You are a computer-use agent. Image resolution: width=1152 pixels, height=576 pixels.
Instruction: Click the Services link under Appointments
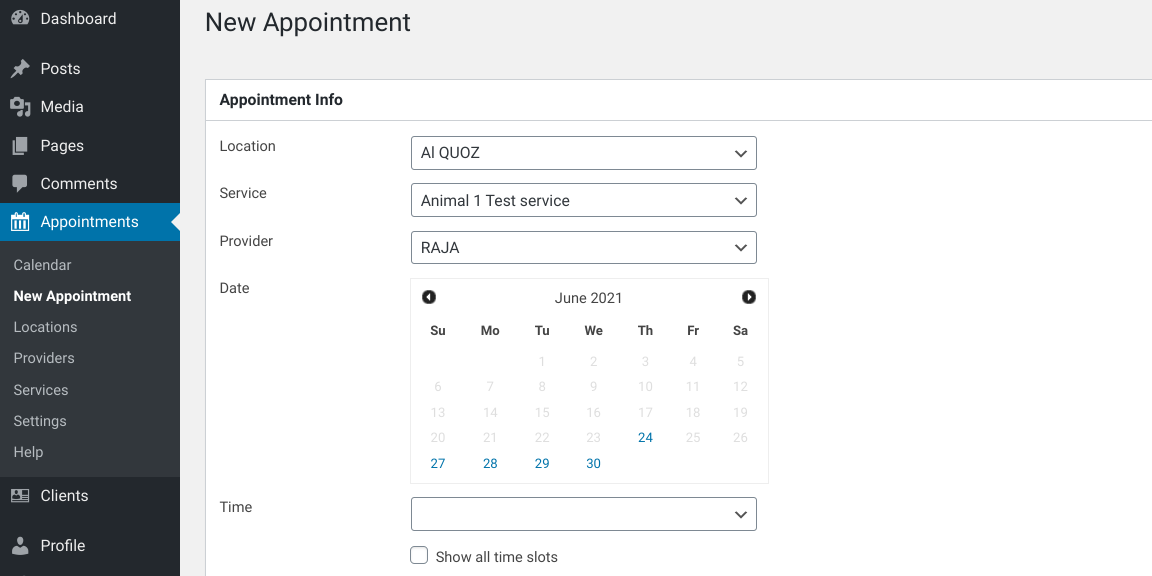click(x=40, y=389)
